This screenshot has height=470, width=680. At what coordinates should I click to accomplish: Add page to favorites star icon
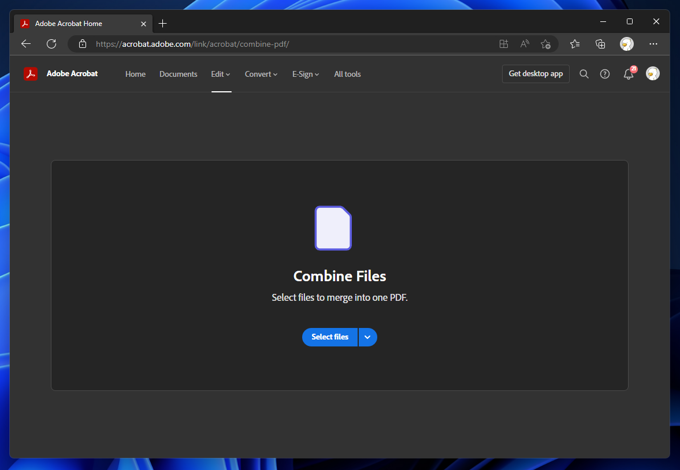(x=545, y=44)
